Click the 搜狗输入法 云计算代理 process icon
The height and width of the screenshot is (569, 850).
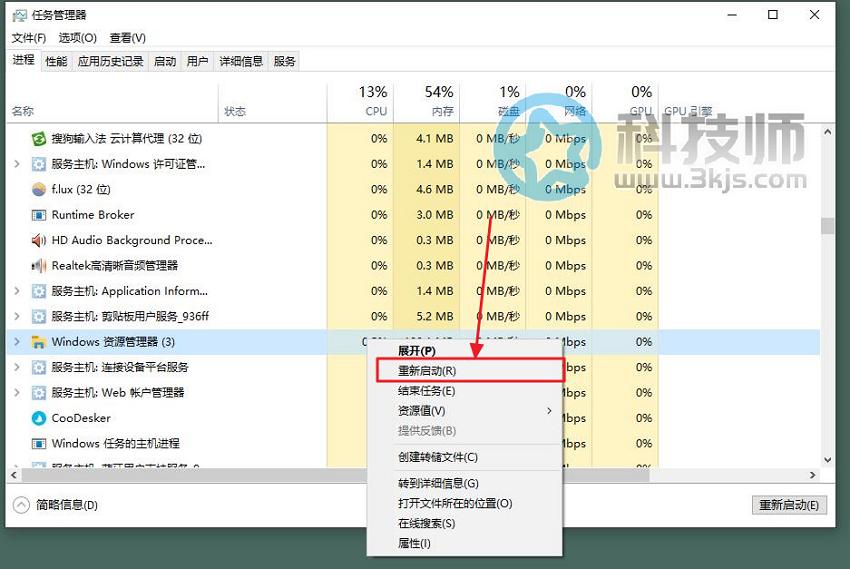pyautogui.click(x=38, y=139)
